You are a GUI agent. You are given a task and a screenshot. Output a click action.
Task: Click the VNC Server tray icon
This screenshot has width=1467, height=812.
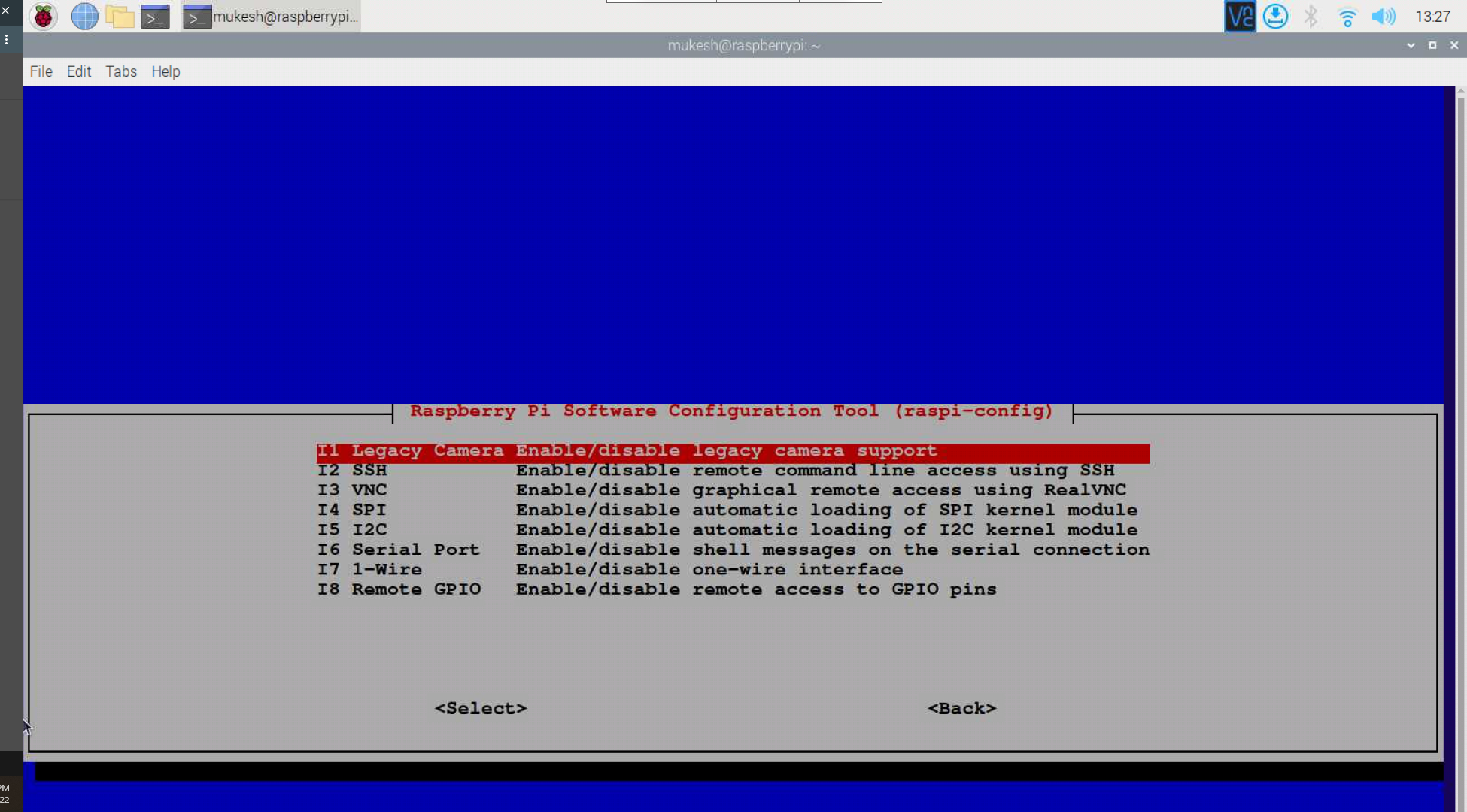point(1239,16)
